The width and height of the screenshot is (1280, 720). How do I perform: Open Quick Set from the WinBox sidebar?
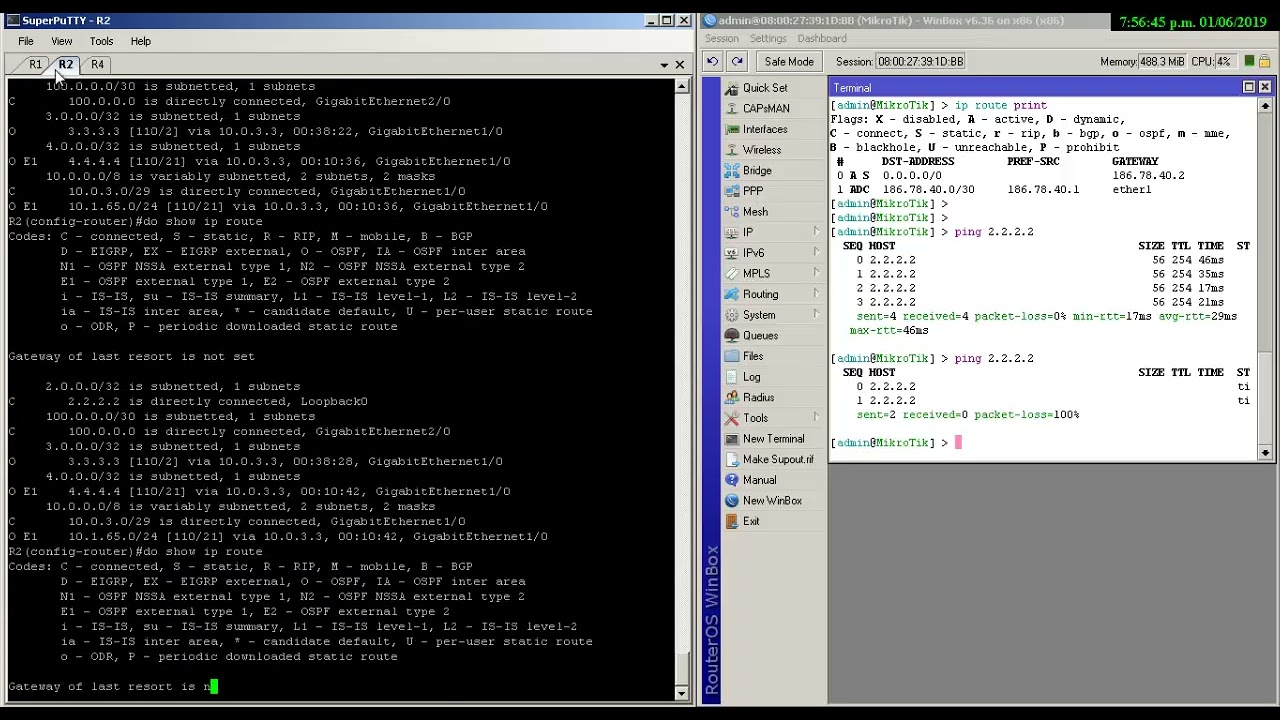coord(765,88)
